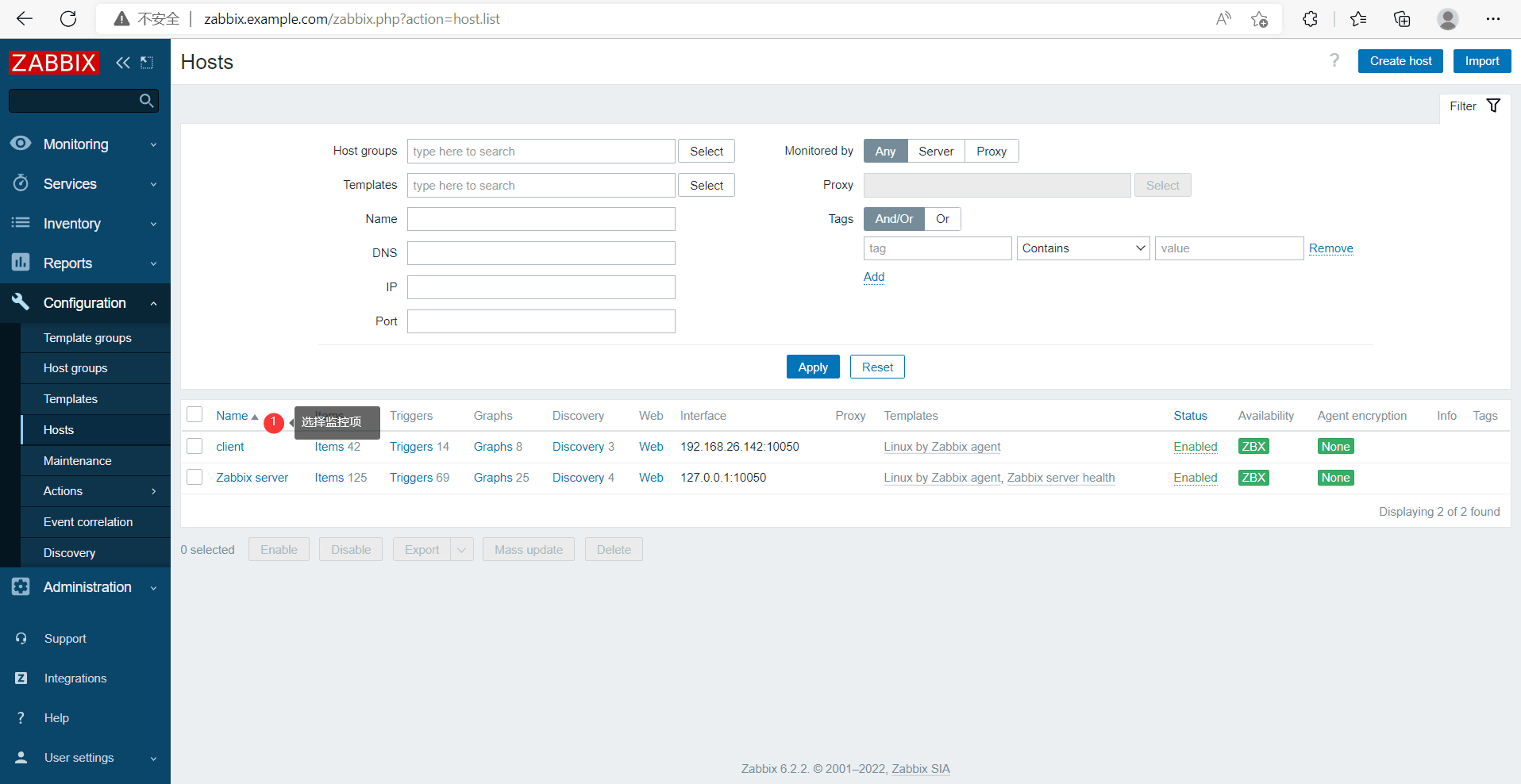Reset the host filter
Viewport: 1521px width, 784px height.
tap(877, 367)
